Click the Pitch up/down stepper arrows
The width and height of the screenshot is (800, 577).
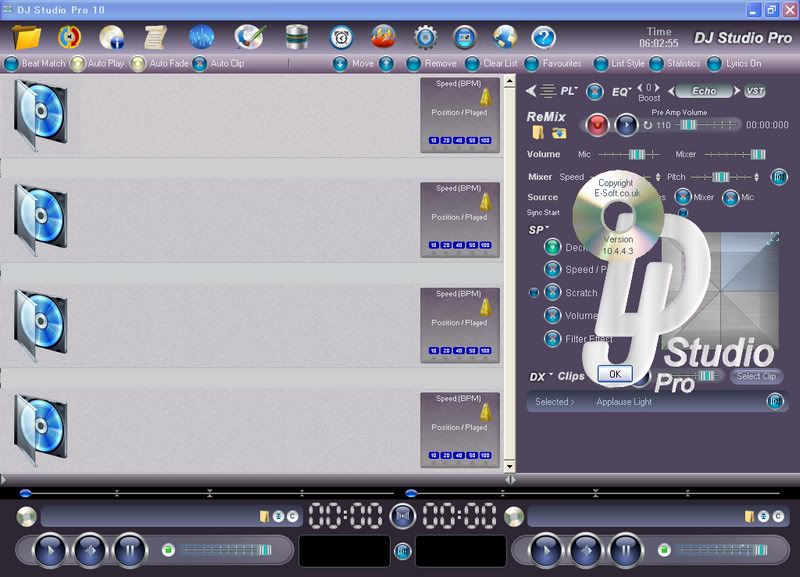[757, 177]
